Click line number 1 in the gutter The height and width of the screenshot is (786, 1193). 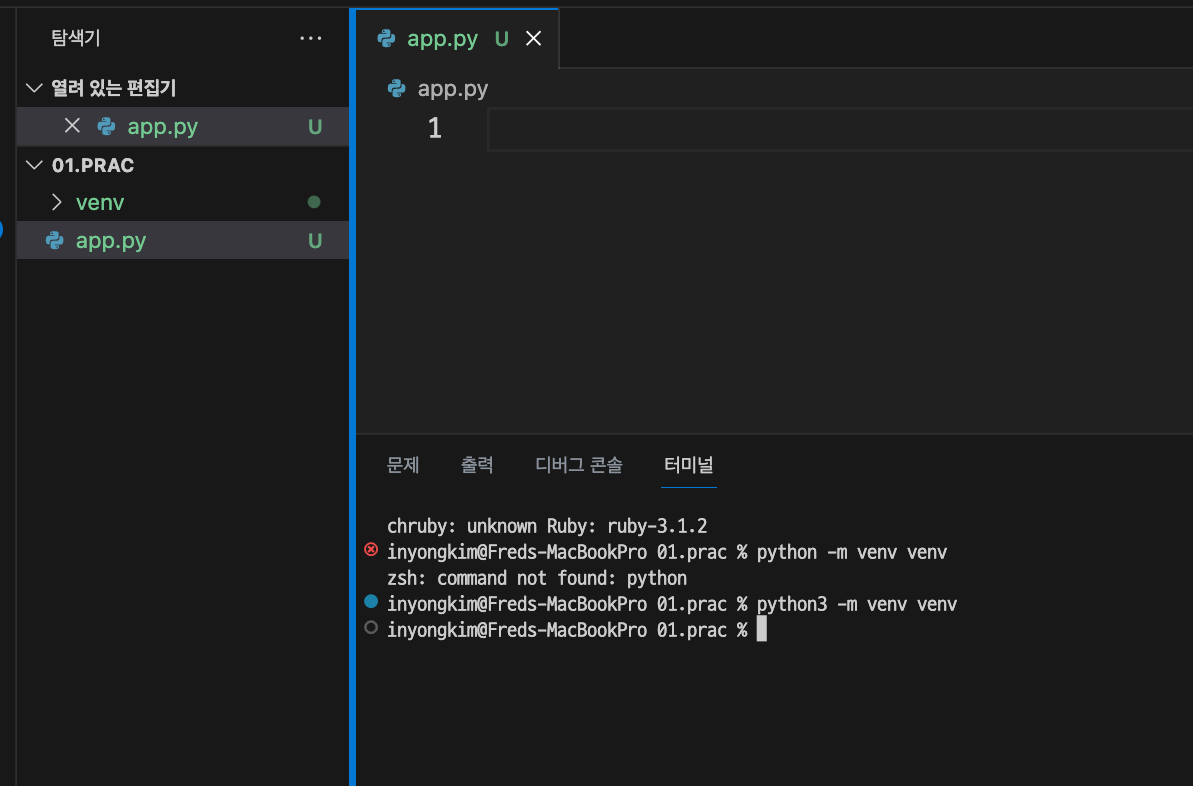coord(434,128)
